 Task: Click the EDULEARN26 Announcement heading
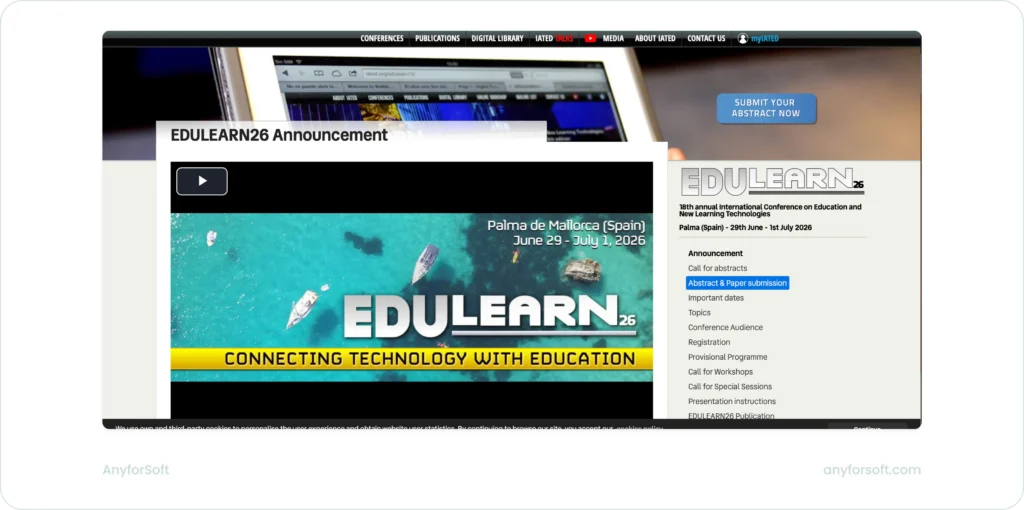point(279,135)
